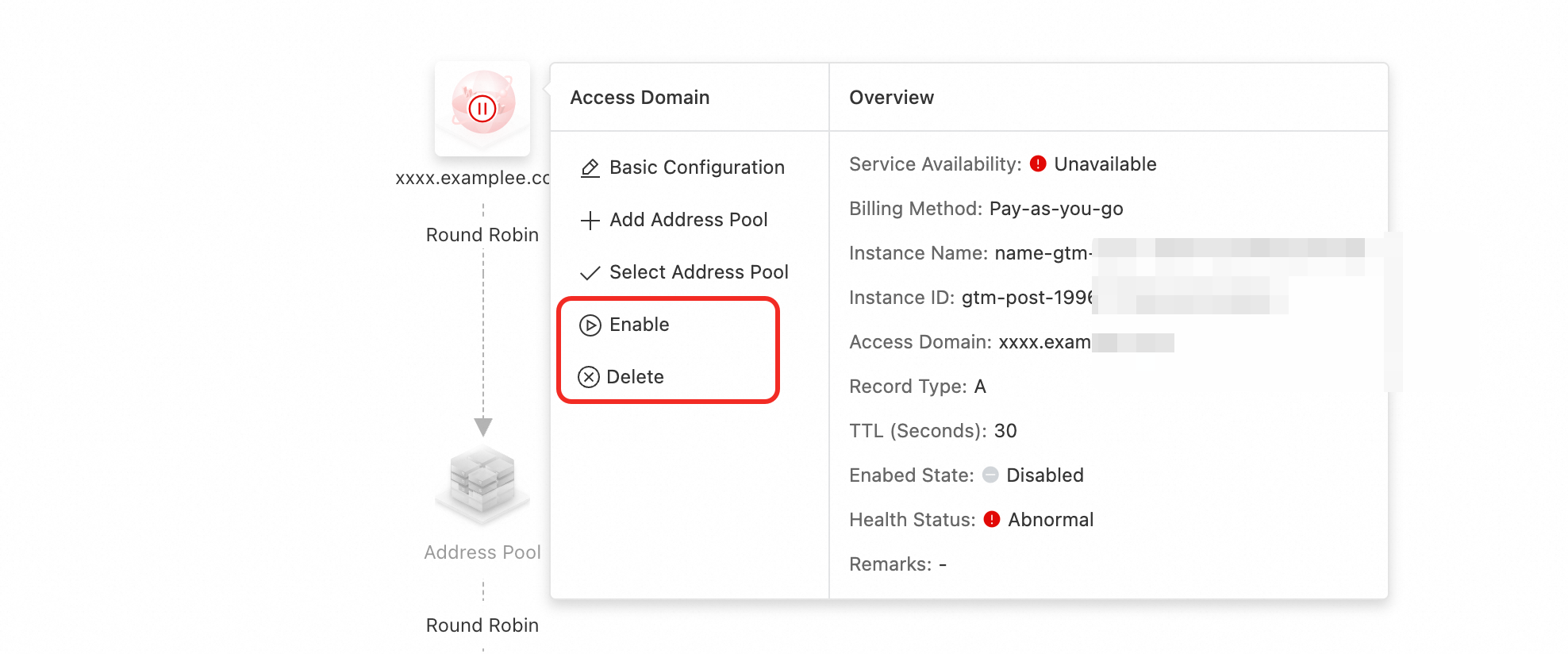Delete the access domain

coord(635,377)
